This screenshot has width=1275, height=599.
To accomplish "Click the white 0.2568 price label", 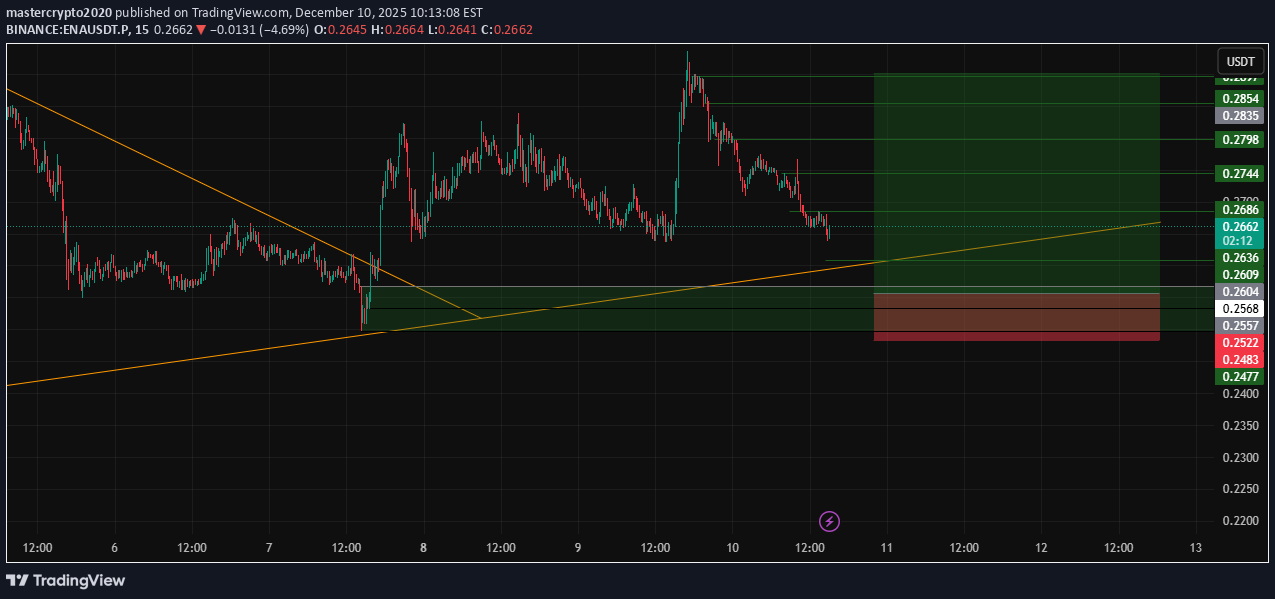I will pos(1239,308).
